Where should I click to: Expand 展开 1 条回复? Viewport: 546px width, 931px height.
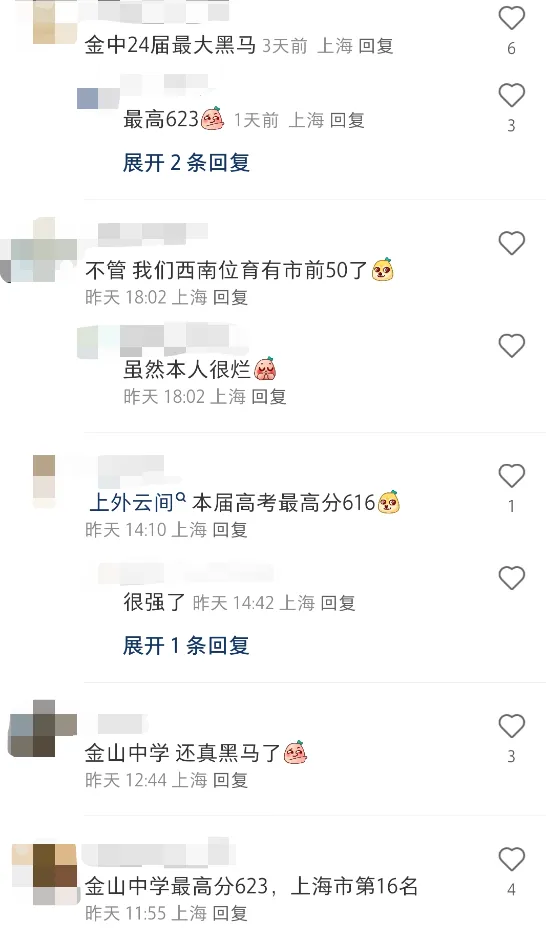[x=186, y=645]
